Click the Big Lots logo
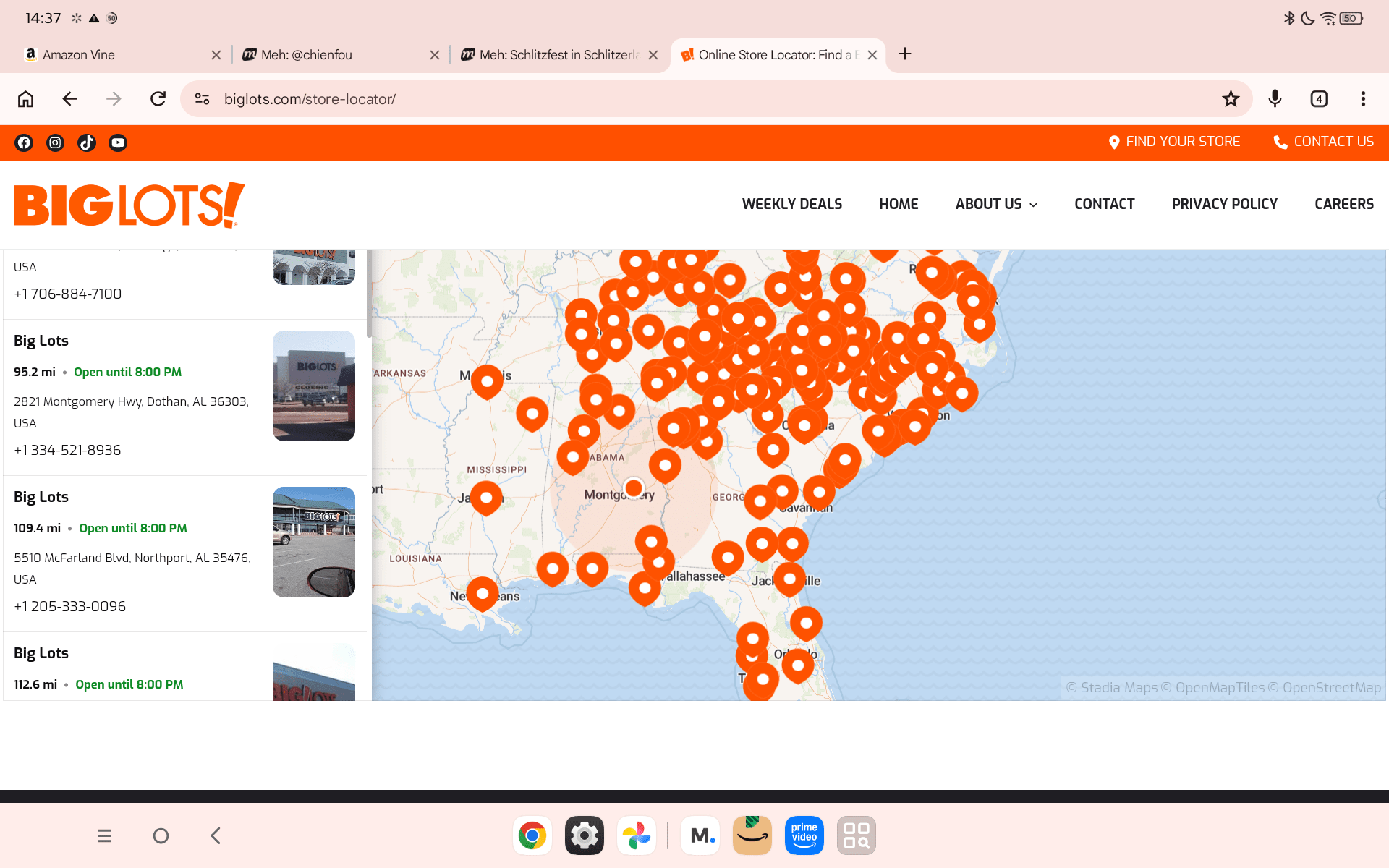Screen dimensions: 1389x868 pyautogui.click(x=129, y=205)
